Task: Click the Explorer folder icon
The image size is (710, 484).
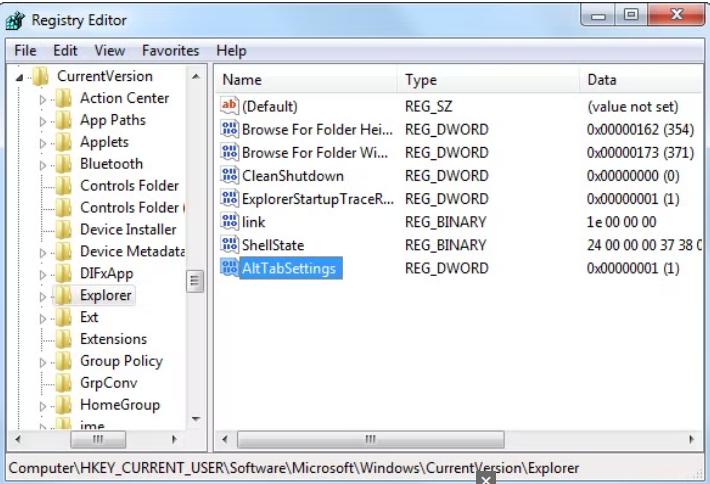Action: coord(63,296)
